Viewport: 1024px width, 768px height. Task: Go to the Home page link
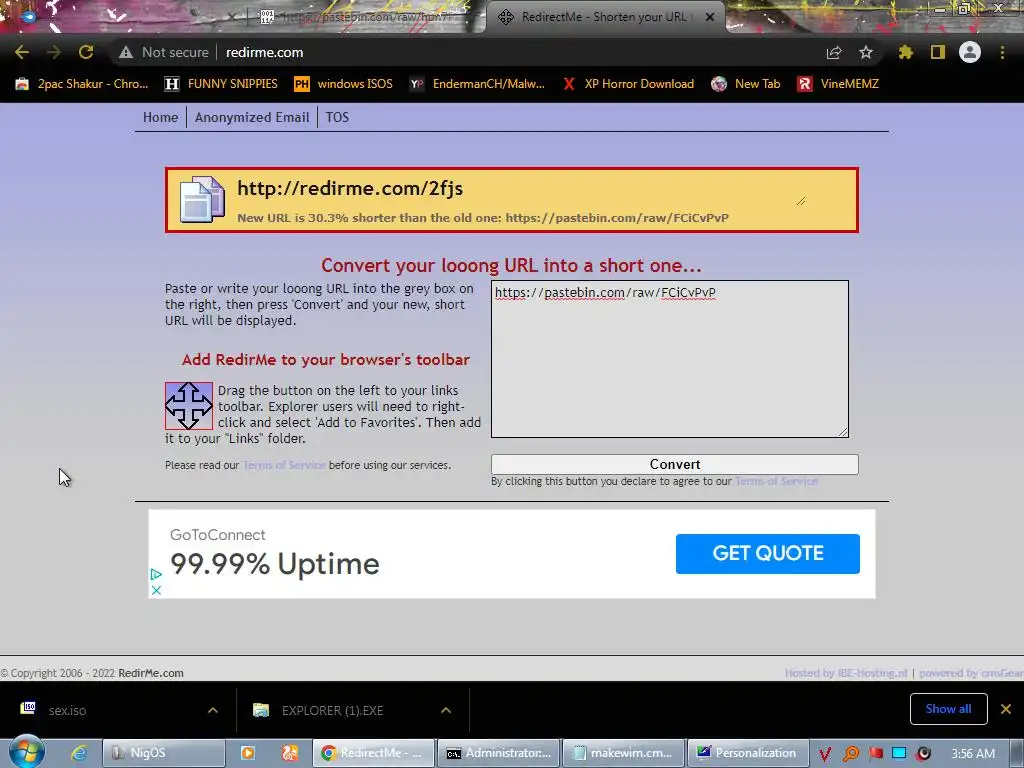161,118
